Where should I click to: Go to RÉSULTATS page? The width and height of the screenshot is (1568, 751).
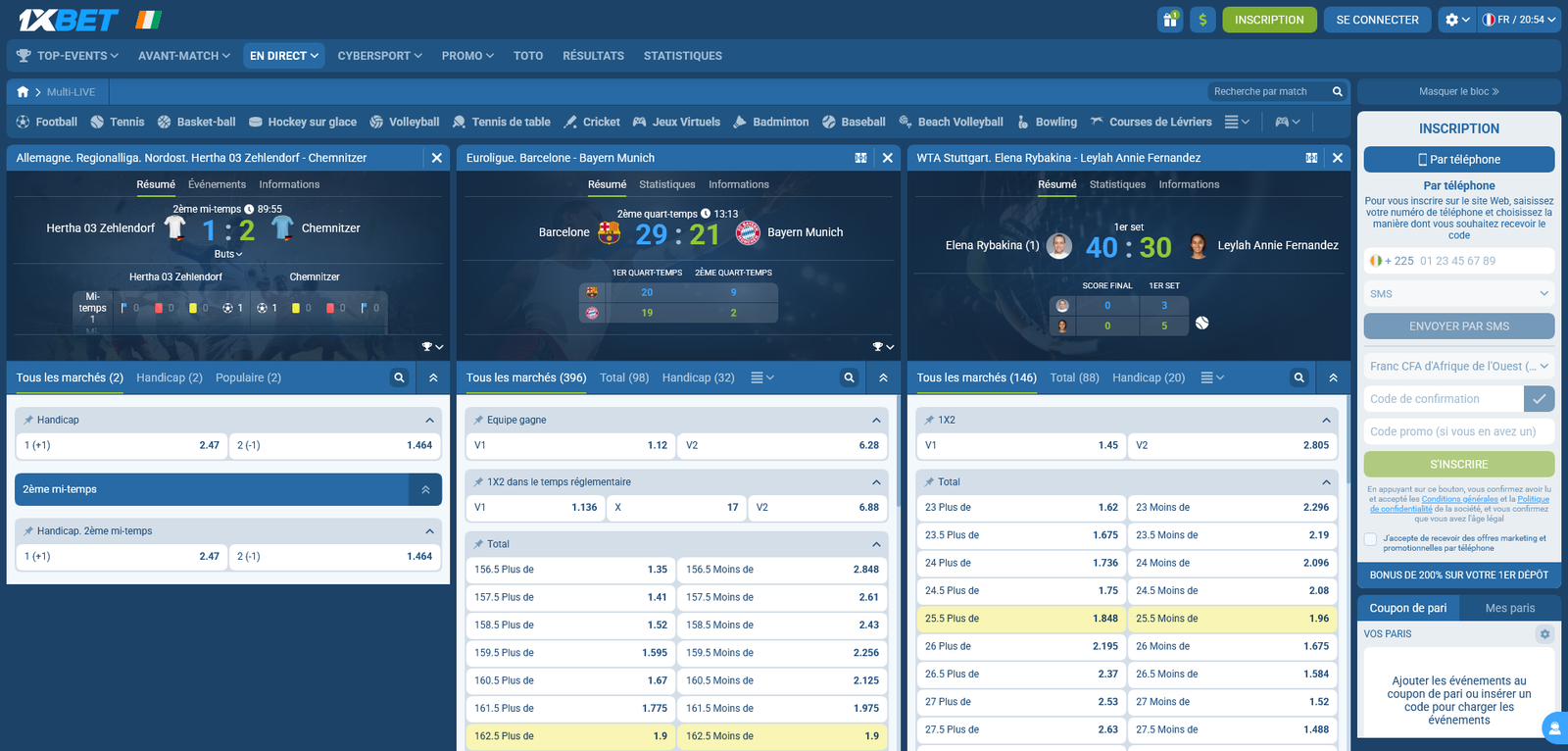pyautogui.click(x=593, y=56)
